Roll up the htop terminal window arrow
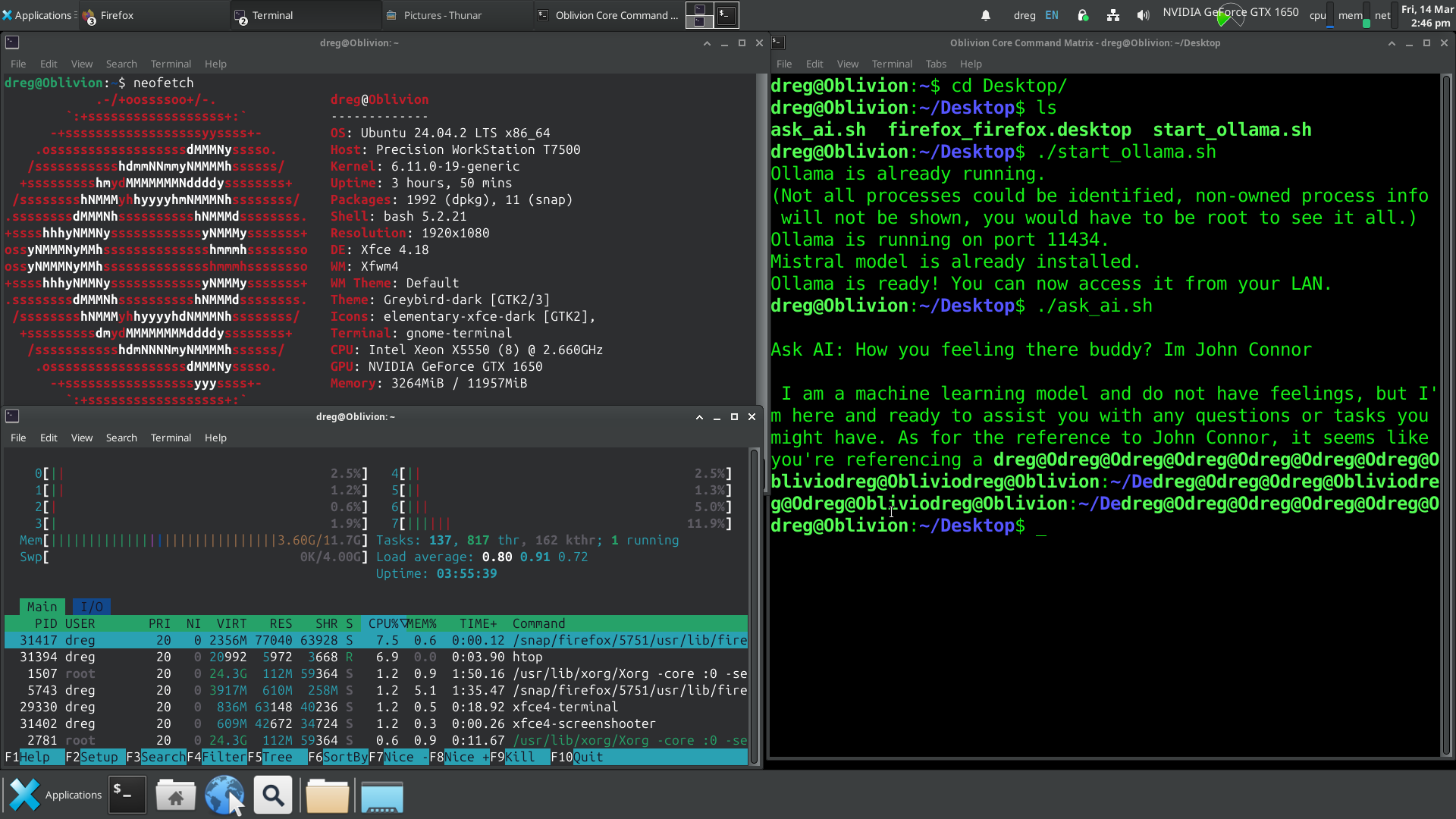 (699, 417)
